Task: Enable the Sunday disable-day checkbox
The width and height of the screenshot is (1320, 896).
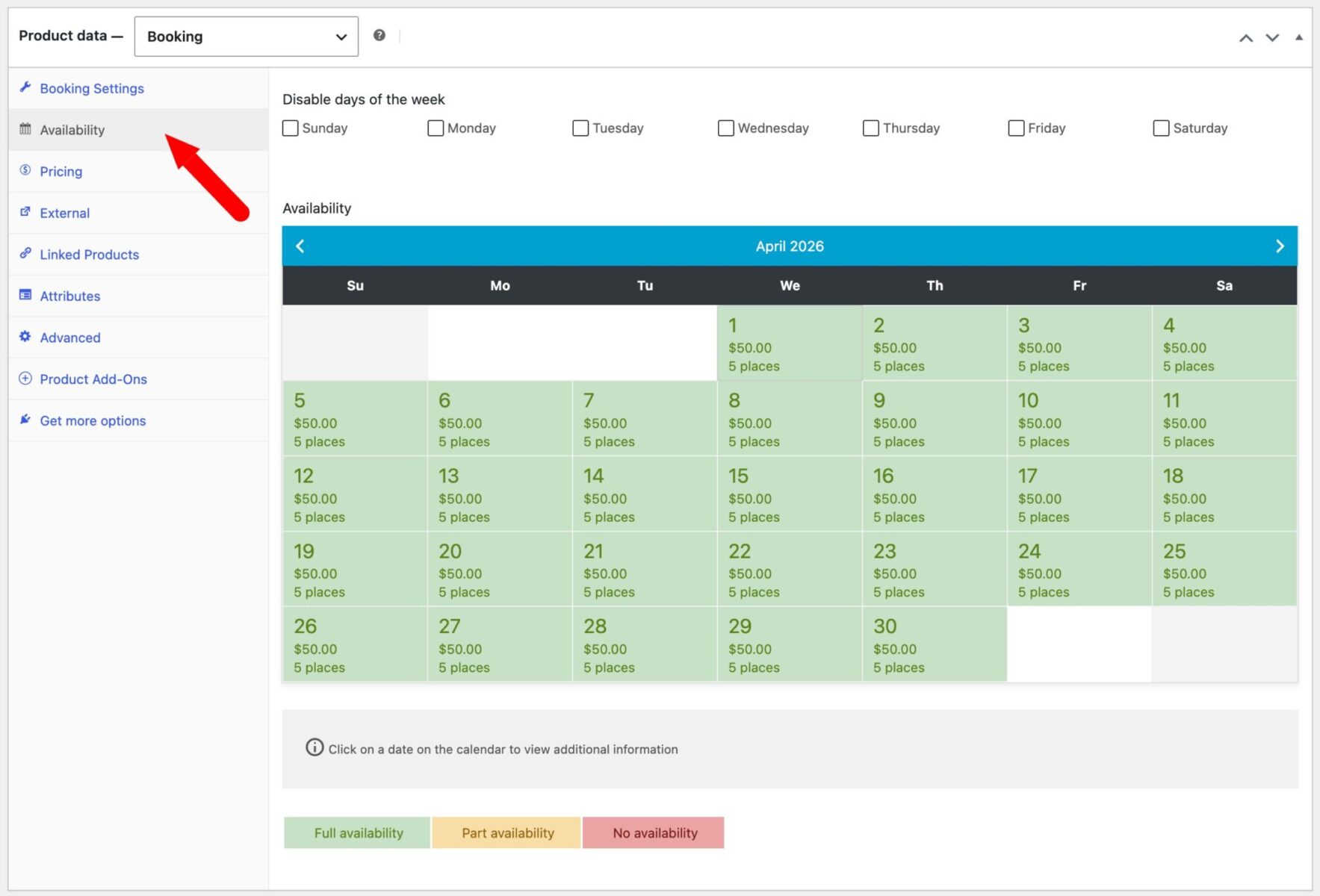Action: point(290,128)
